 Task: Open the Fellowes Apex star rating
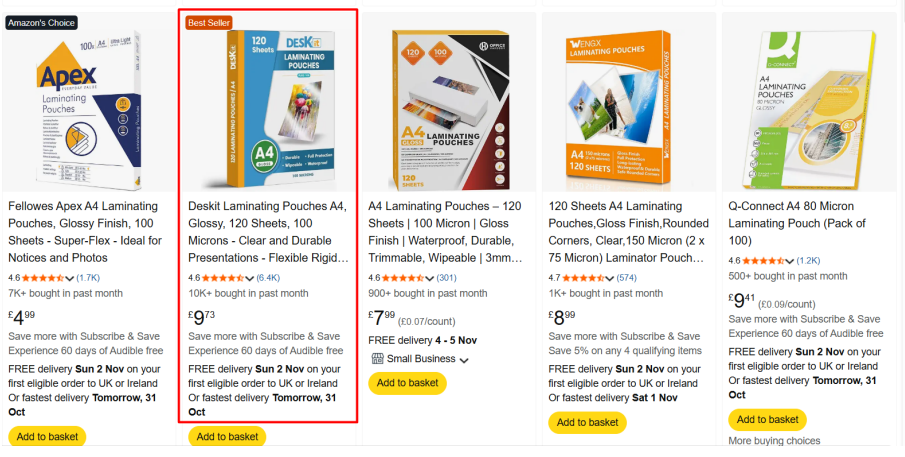(x=44, y=278)
